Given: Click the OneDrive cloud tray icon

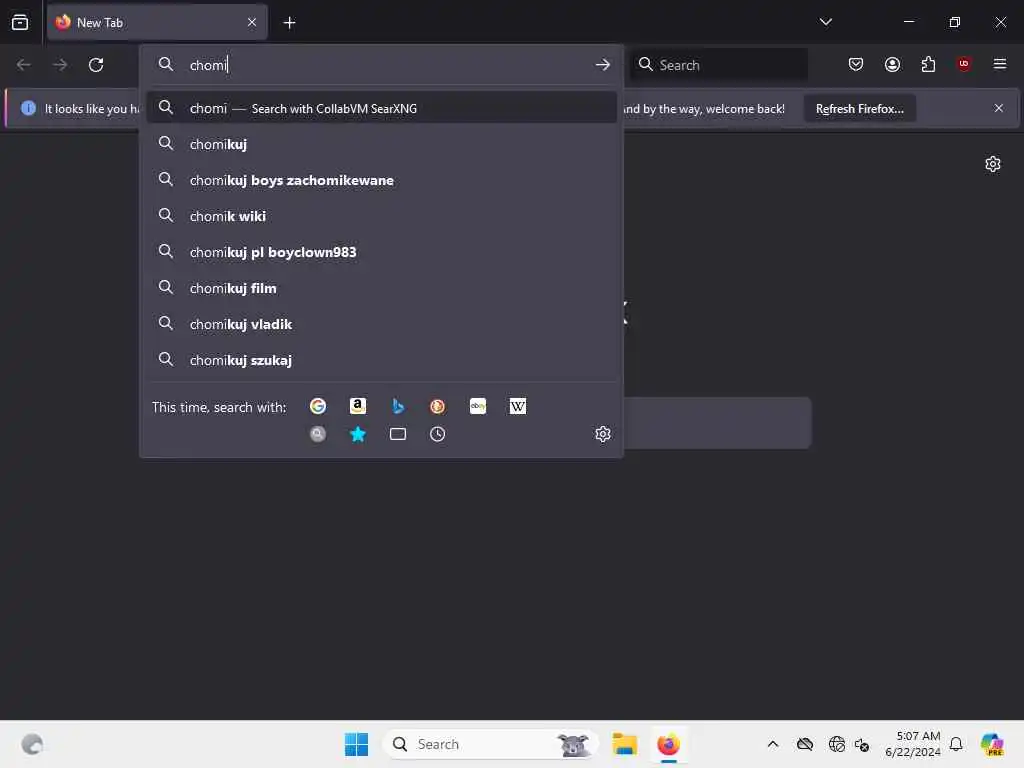Looking at the screenshot, I should pyautogui.click(x=805, y=744).
